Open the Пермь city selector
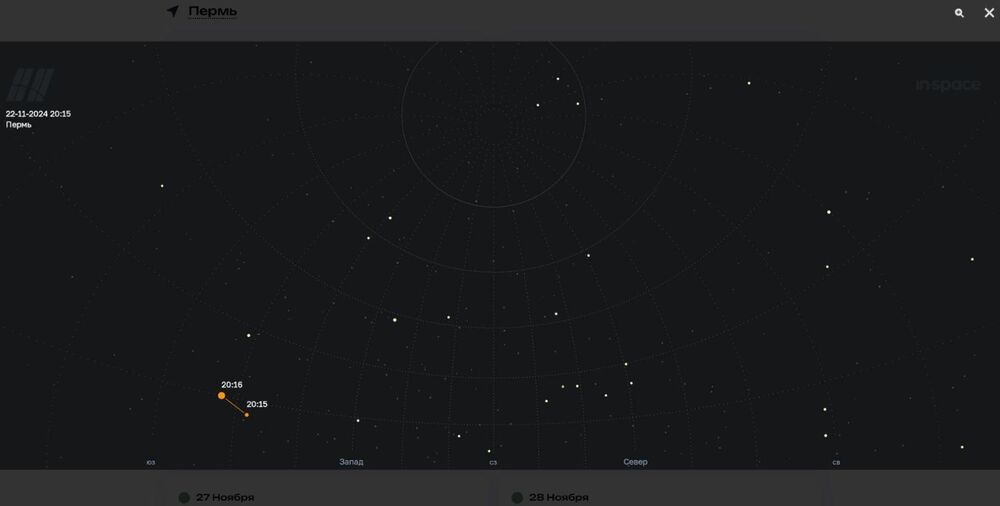This screenshot has width=1000, height=506. tap(212, 11)
